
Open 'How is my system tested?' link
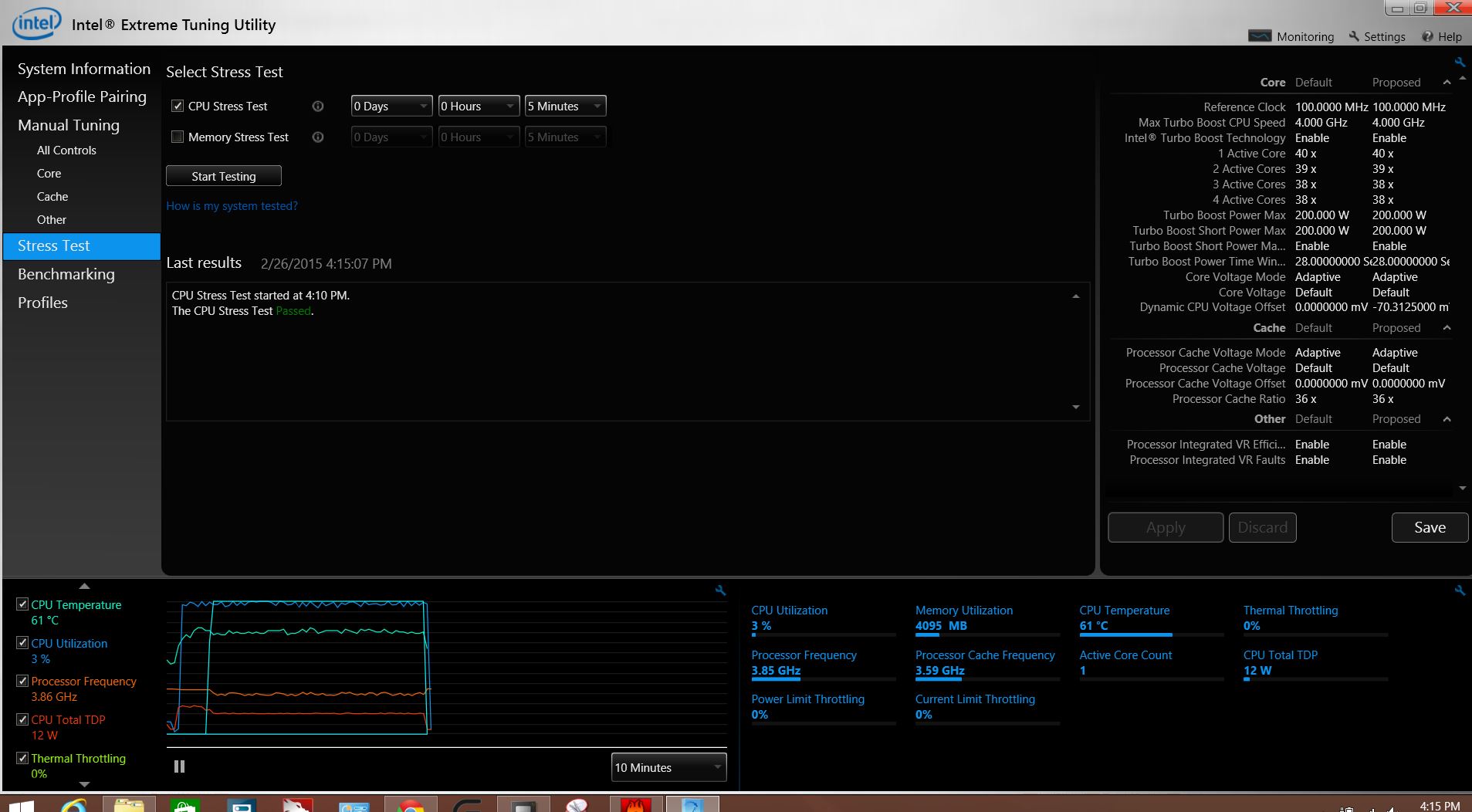[x=232, y=206]
